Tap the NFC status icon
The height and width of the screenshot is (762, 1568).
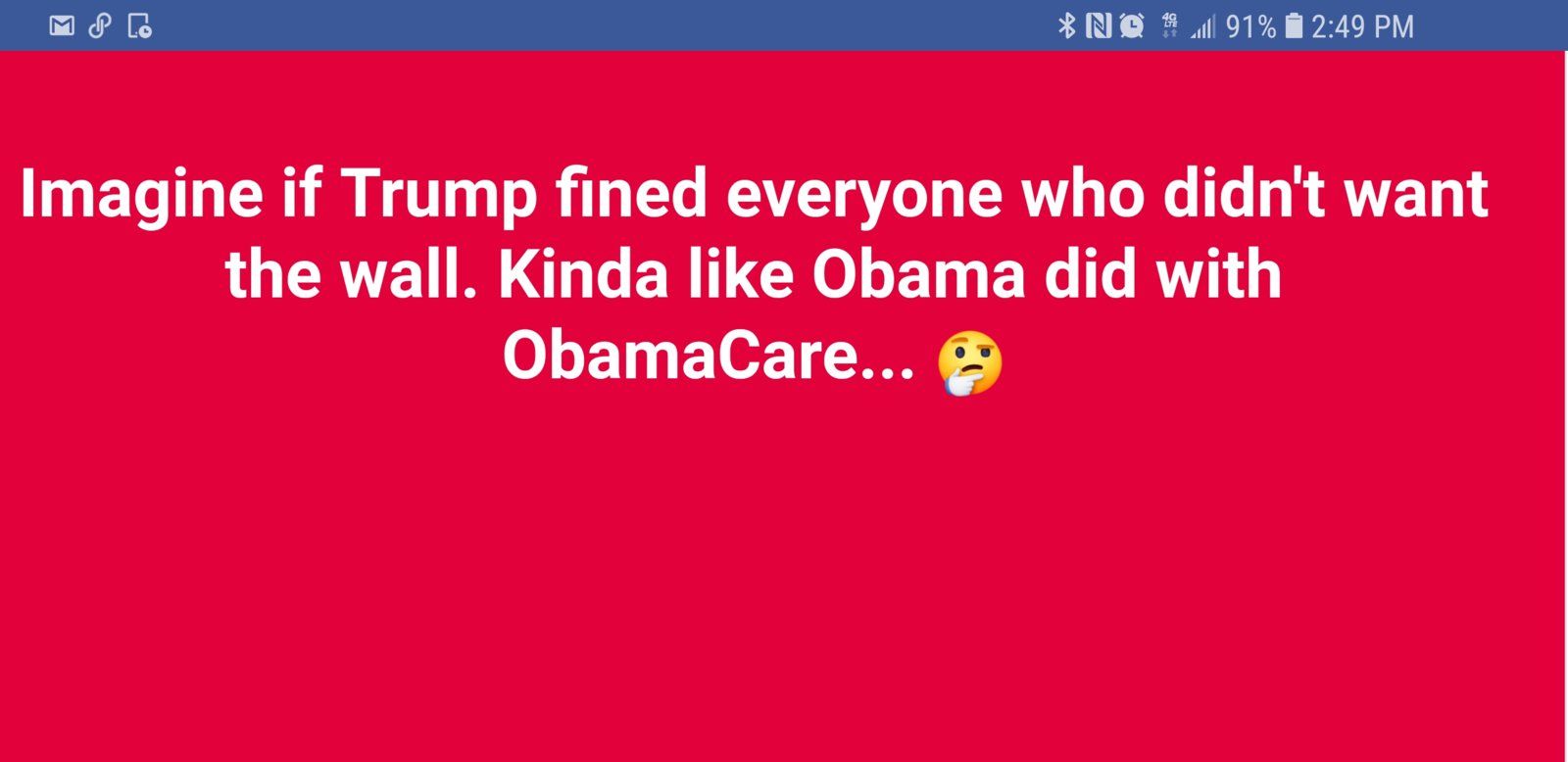[1099, 25]
